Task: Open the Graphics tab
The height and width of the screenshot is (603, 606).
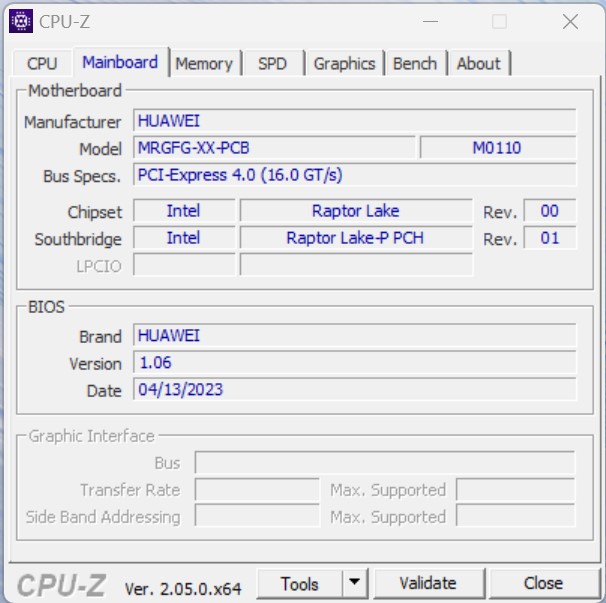Action: [x=344, y=63]
